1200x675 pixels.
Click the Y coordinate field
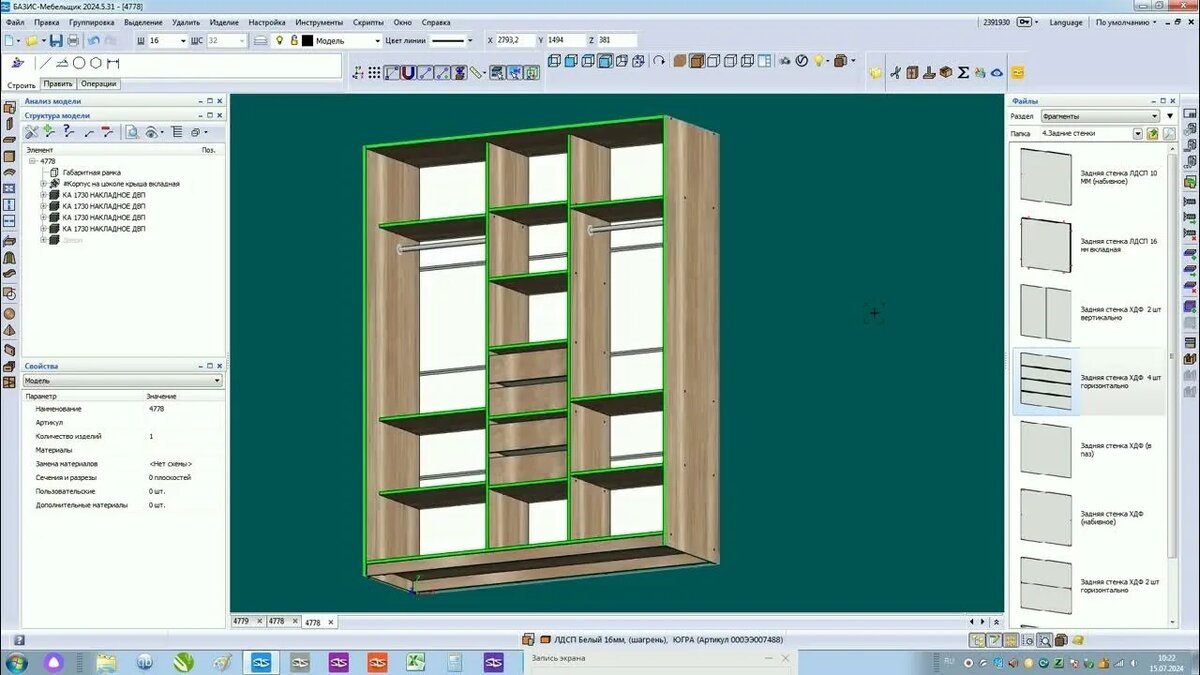(565, 40)
